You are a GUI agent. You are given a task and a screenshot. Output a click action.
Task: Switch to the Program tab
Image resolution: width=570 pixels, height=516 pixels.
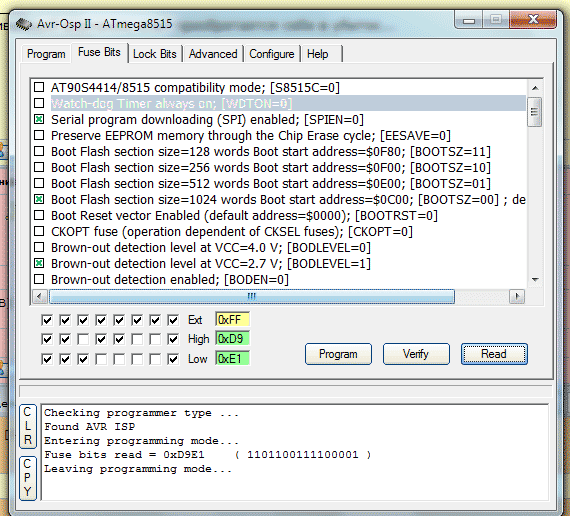(x=46, y=54)
